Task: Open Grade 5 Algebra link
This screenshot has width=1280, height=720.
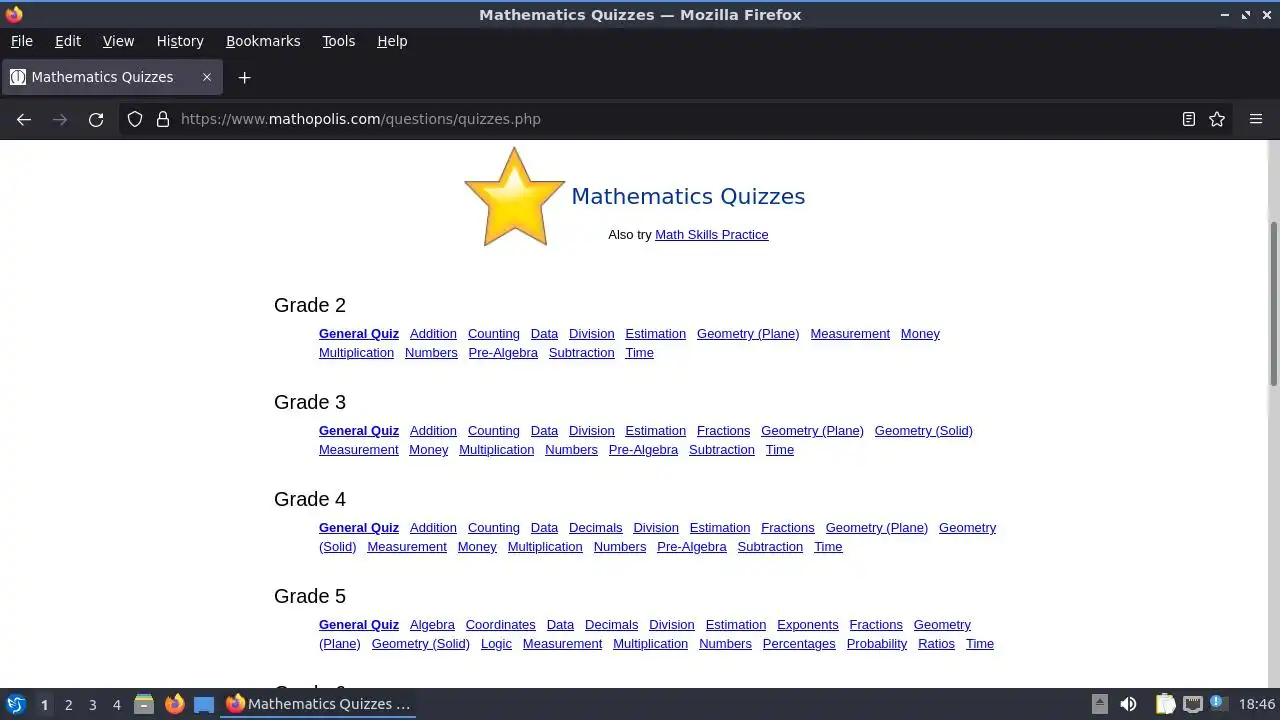Action: pos(432,625)
